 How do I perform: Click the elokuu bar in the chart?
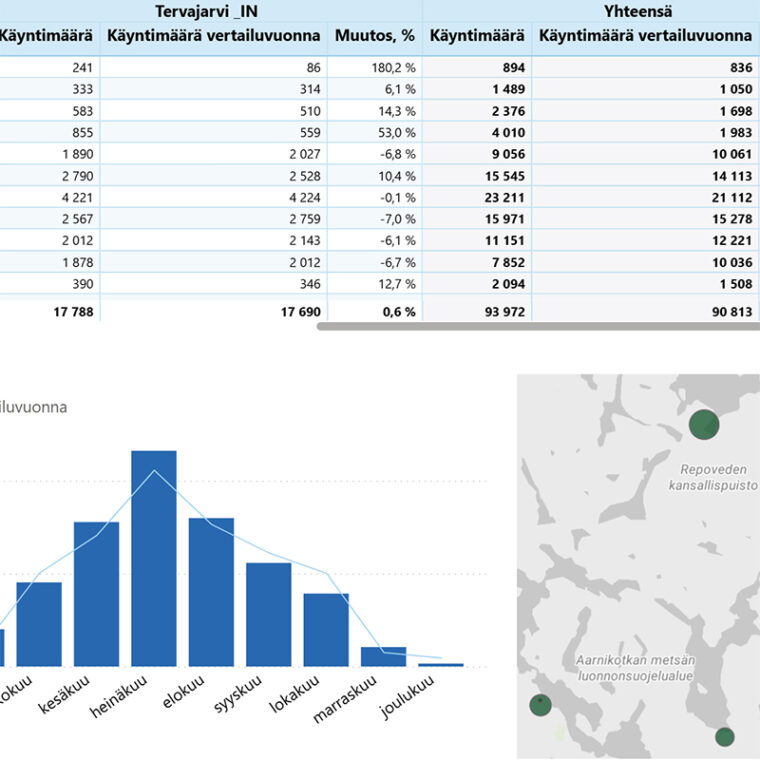click(211, 591)
